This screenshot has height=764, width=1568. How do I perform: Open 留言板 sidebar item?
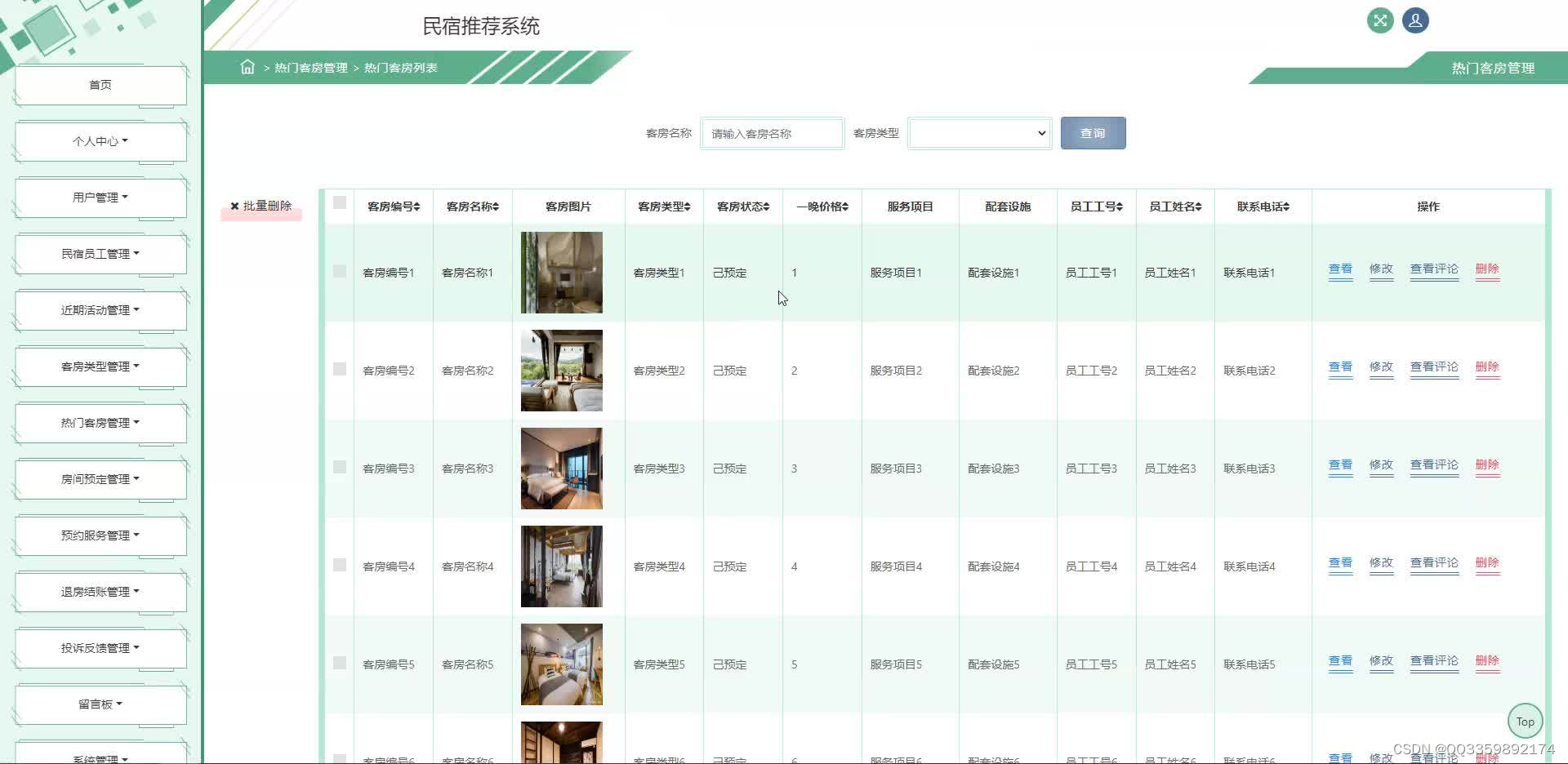click(100, 704)
